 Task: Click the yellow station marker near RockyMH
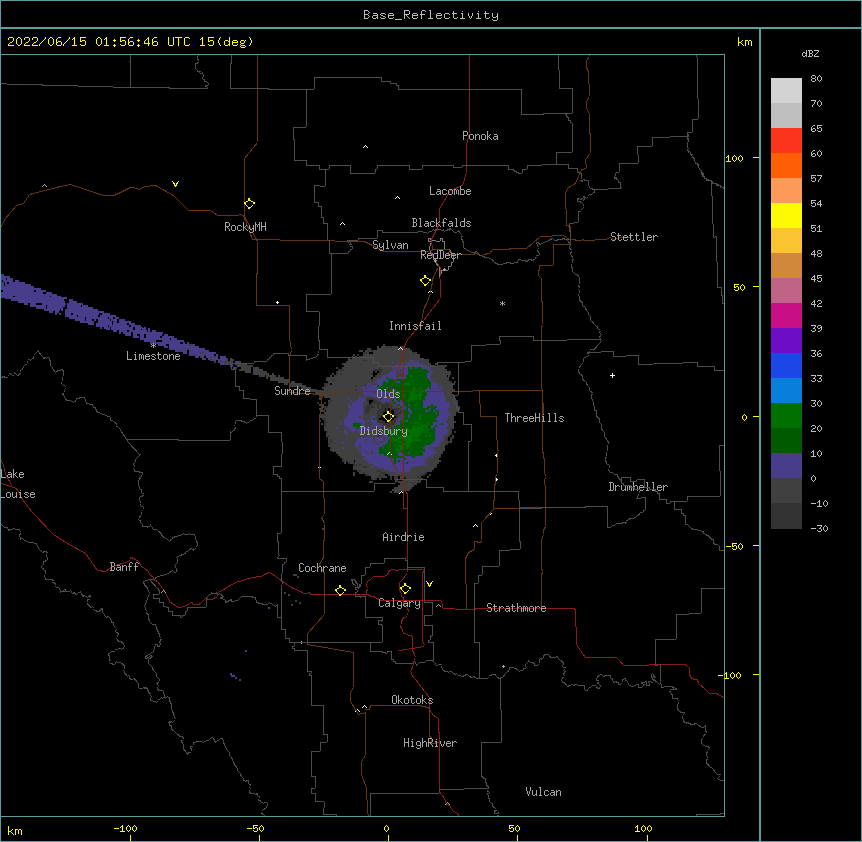(249, 203)
